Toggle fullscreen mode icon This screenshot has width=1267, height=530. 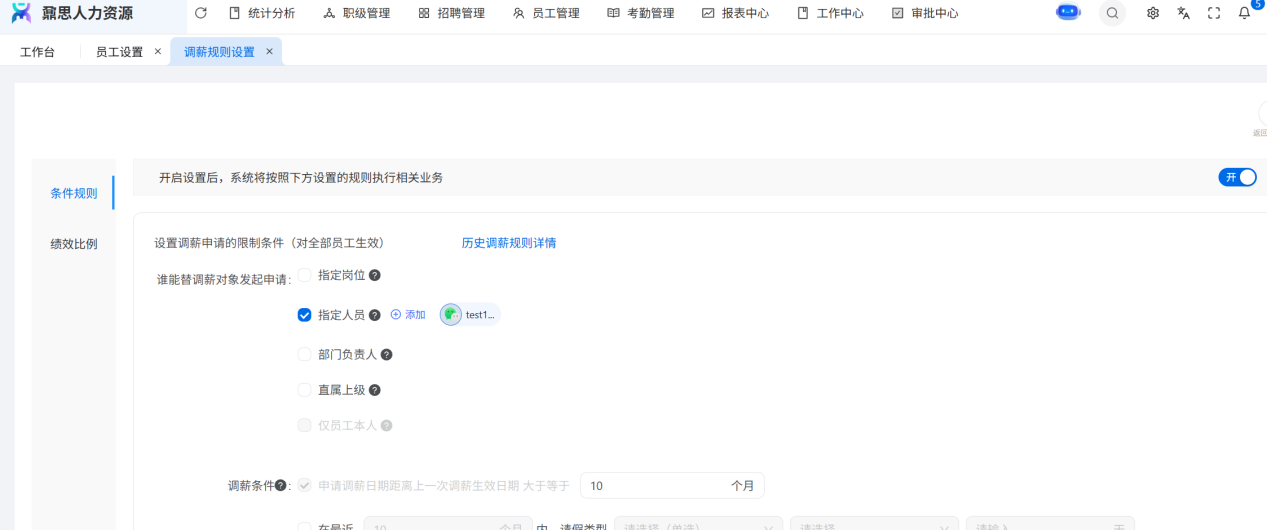(x=1214, y=13)
